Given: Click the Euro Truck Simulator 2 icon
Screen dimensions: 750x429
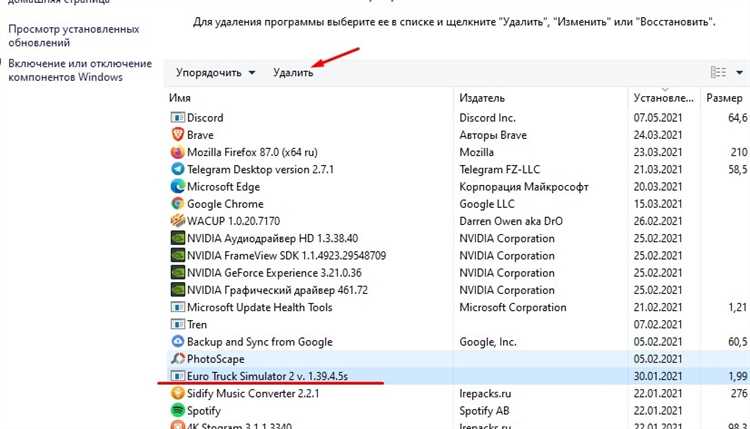Looking at the screenshot, I should click(177, 376).
